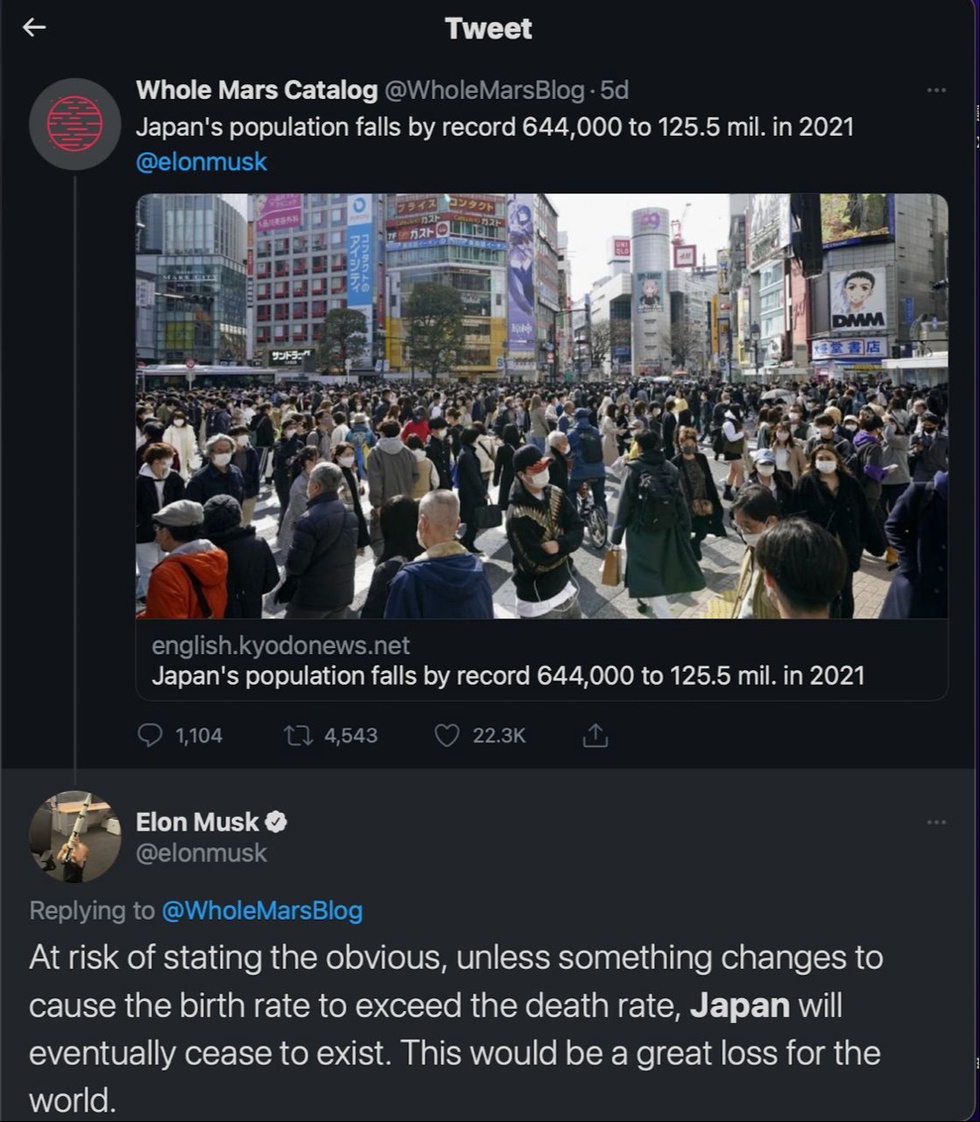The image size is (980, 1122).
Task: Open the Shibuya crossing article image
Action: (541, 405)
